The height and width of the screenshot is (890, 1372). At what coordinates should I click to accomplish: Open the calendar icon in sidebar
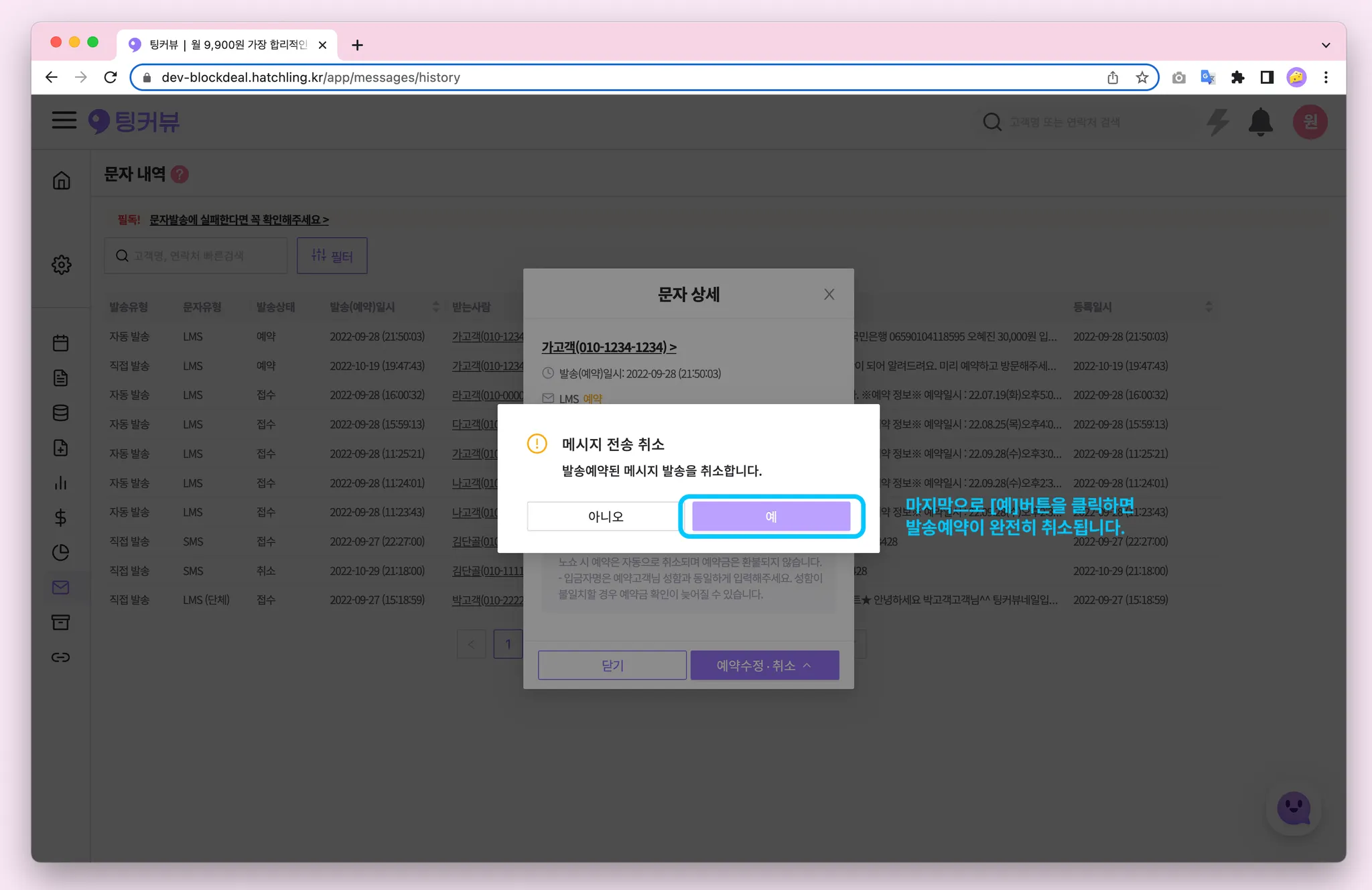pyautogui.click(x=61, y=343)
